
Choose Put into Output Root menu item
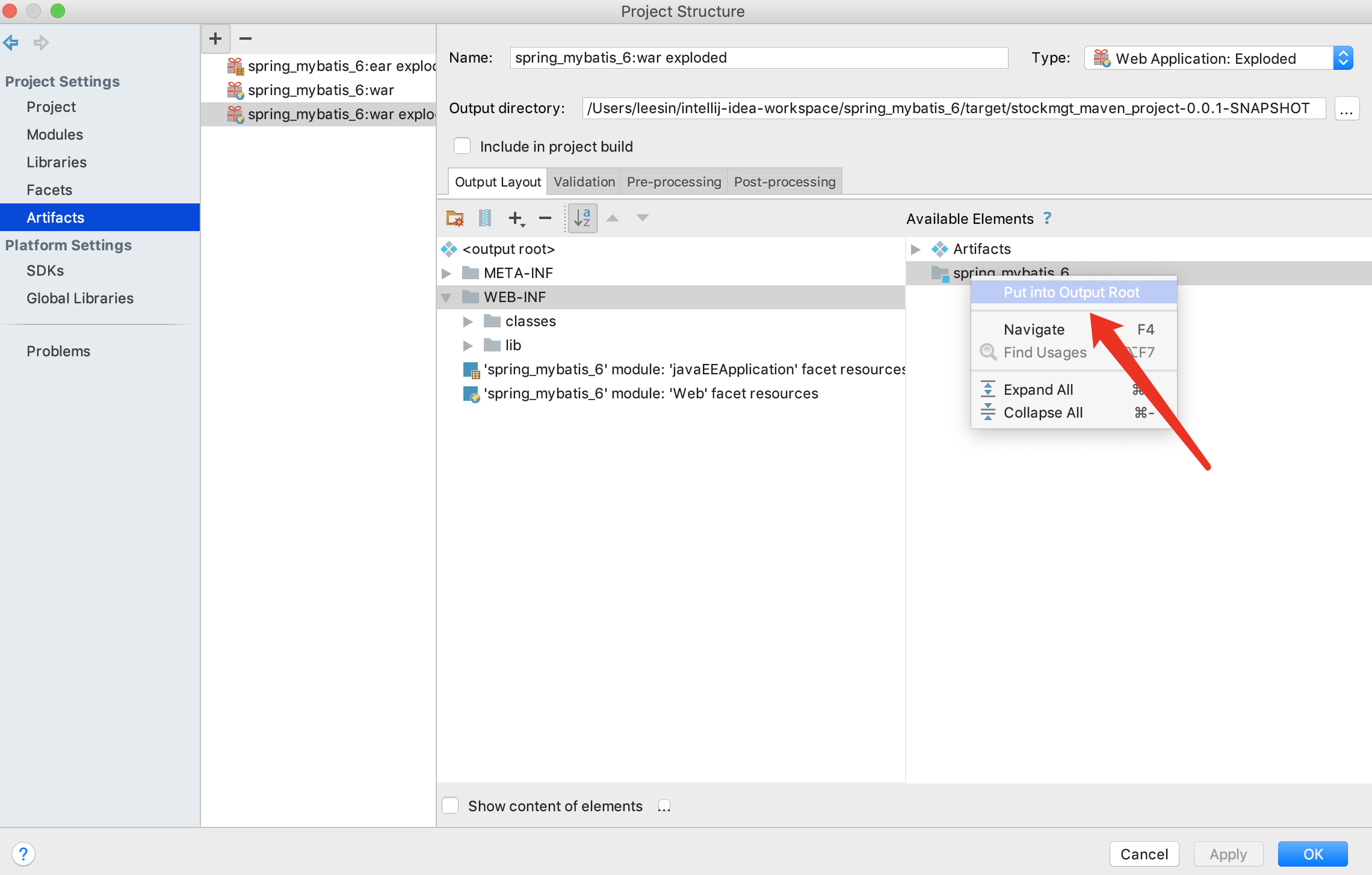pos(1071,292)
